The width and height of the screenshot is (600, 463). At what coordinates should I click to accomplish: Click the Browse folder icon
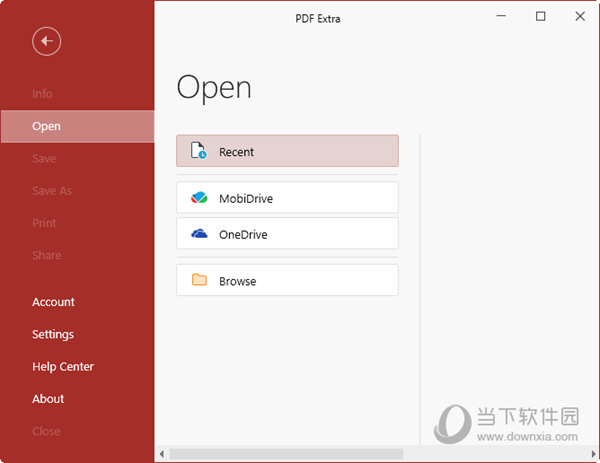(199, 281)
